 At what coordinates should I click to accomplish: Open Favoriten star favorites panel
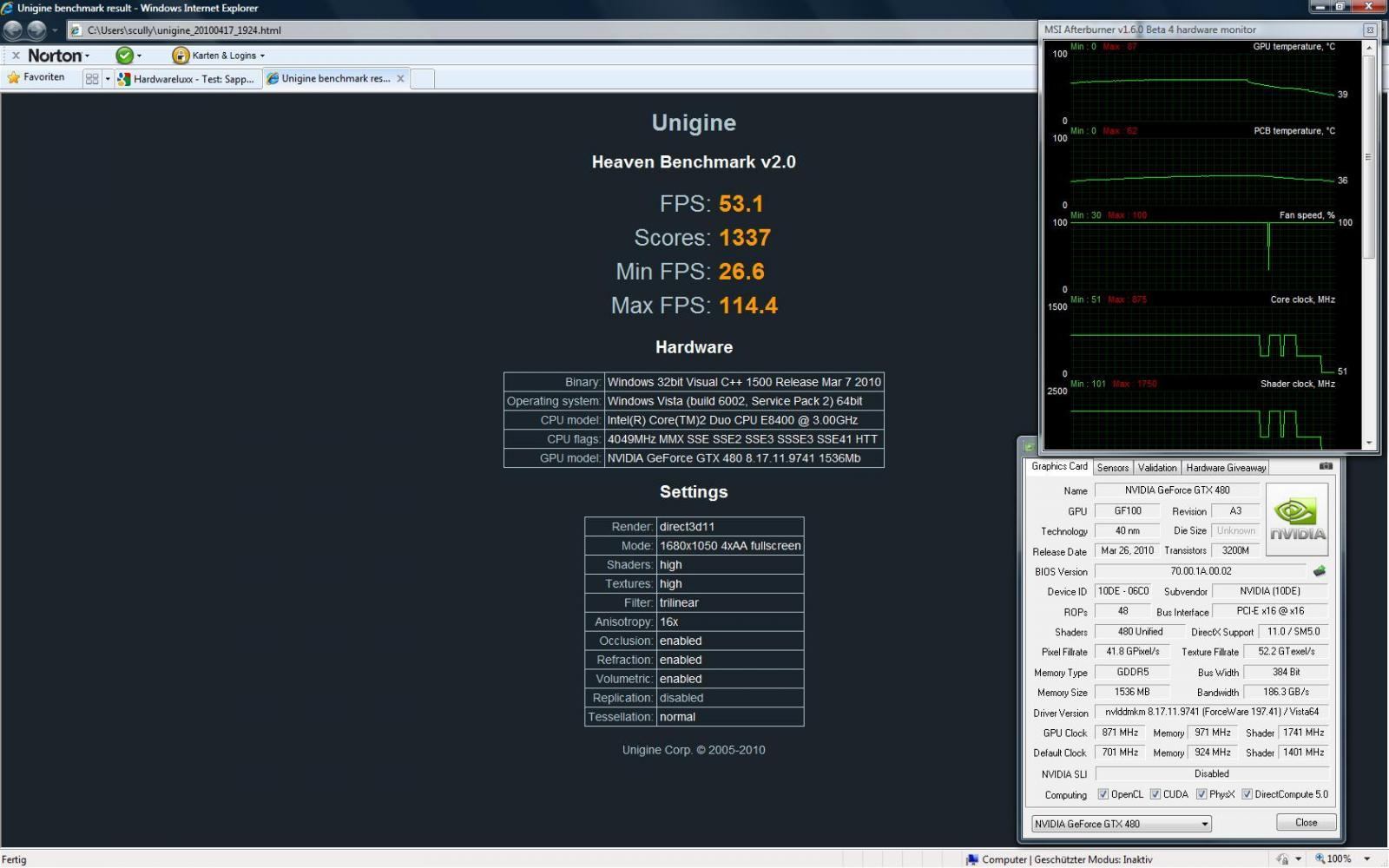(x=36, y=77)
